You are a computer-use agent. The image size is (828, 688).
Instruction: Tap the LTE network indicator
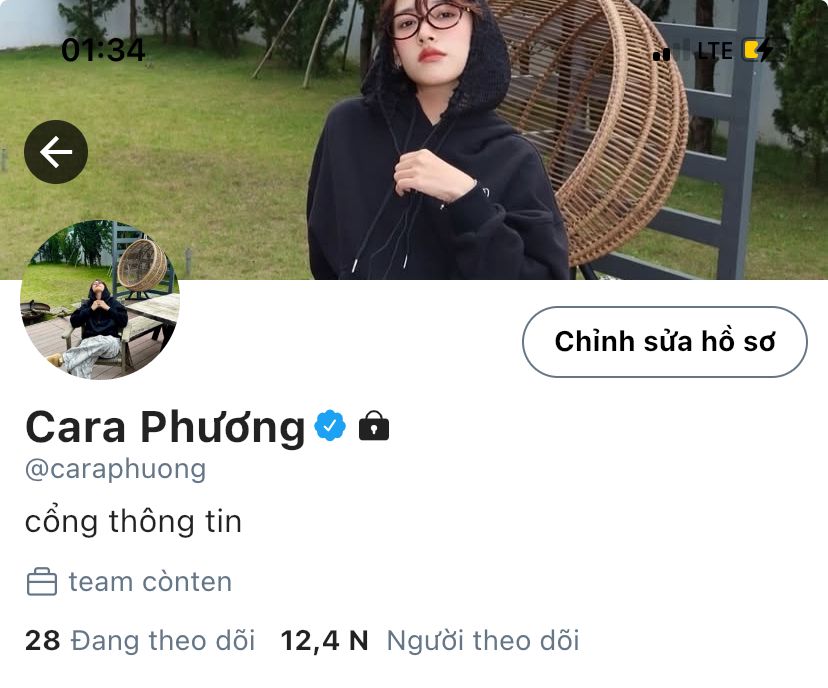714,51
